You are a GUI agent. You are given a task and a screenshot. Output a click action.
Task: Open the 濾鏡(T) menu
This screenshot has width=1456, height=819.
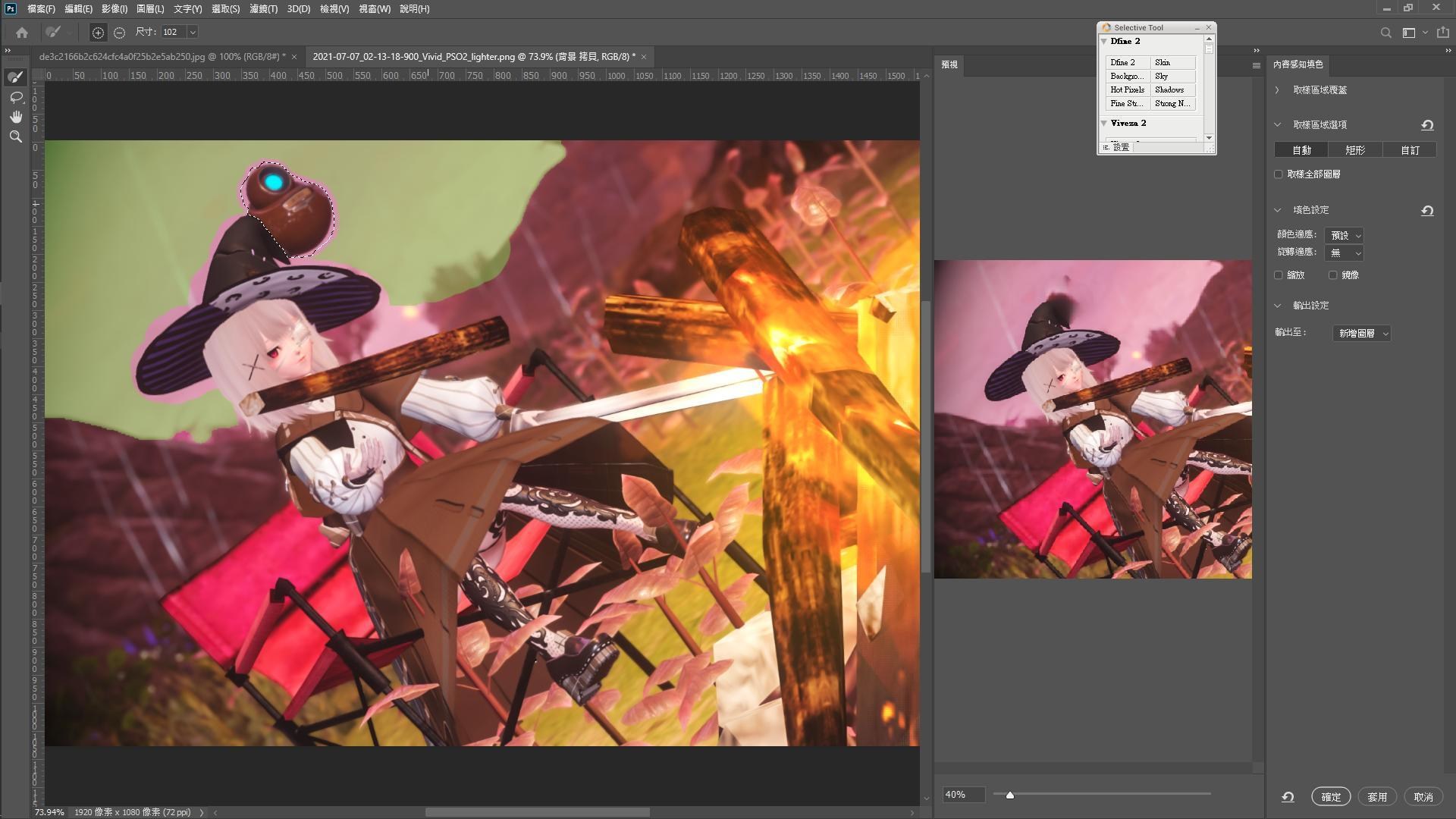[263, 9]
